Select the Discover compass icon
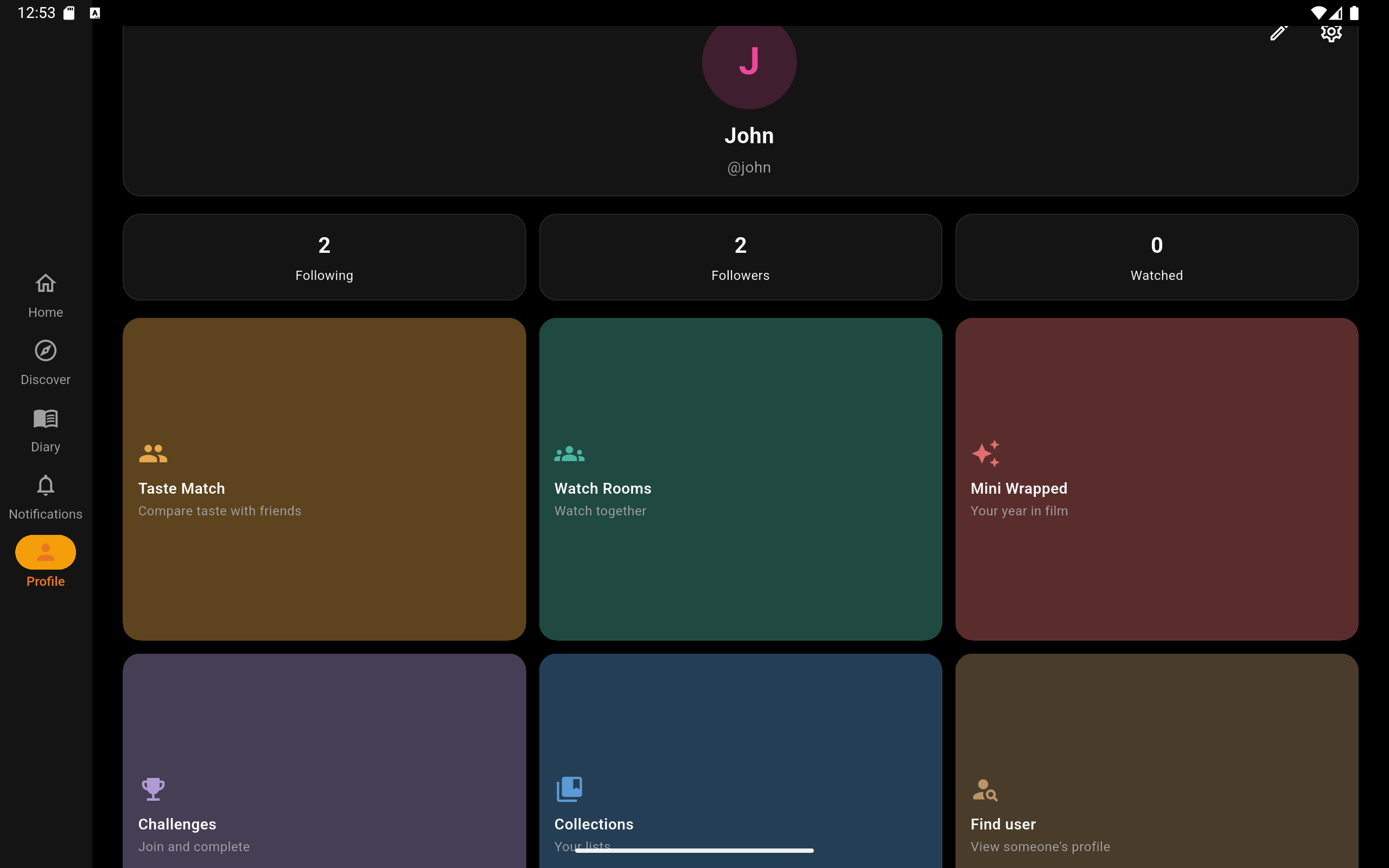The image size is (1389, 868). tap(46, 351)
